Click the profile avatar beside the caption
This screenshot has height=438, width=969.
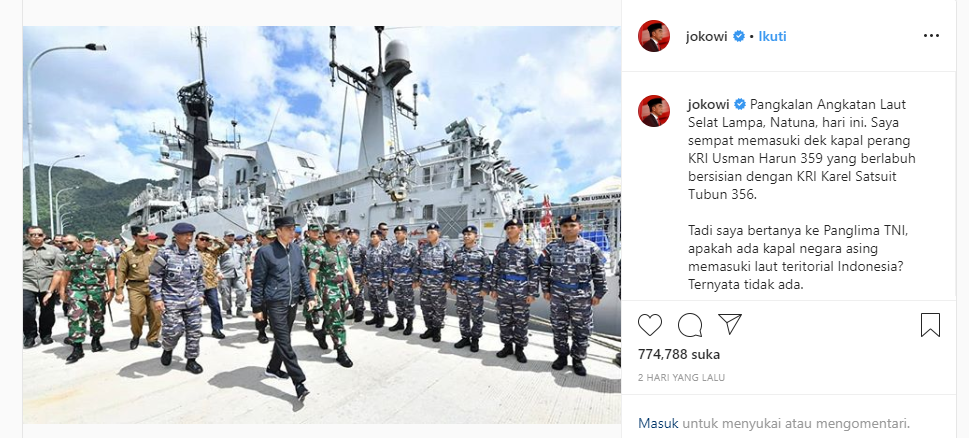tap(654, 111)
